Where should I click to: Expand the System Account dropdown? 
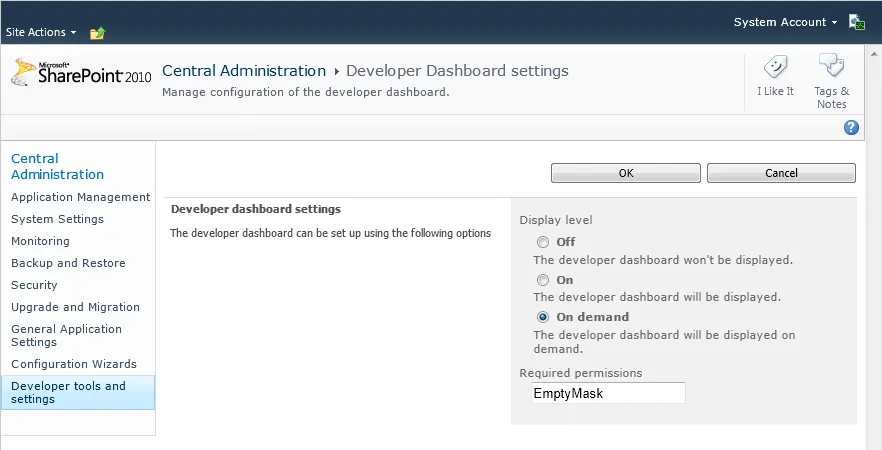[x=785, y=22]
